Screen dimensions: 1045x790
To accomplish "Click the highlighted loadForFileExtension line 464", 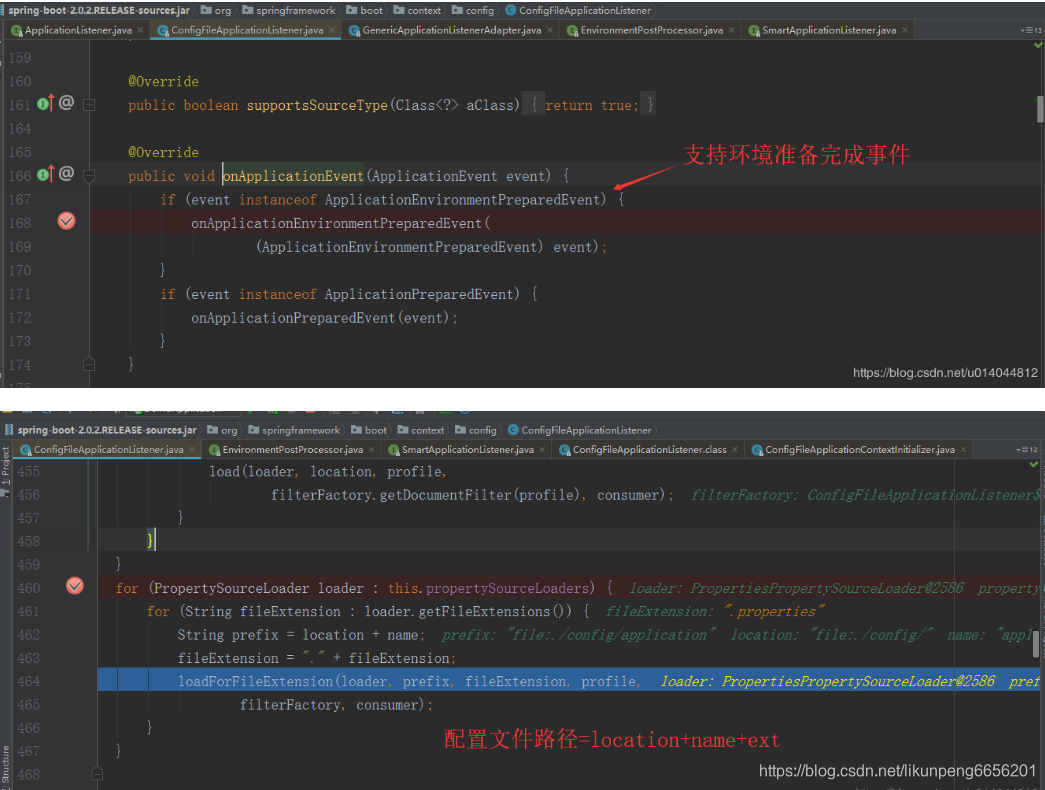I will [568, 681].
